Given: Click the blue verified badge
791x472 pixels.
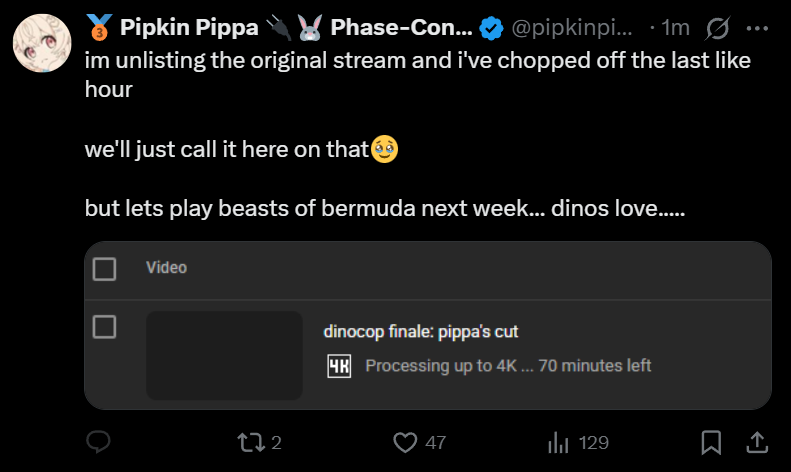Looking at the screenshot, I should [490, 29].
